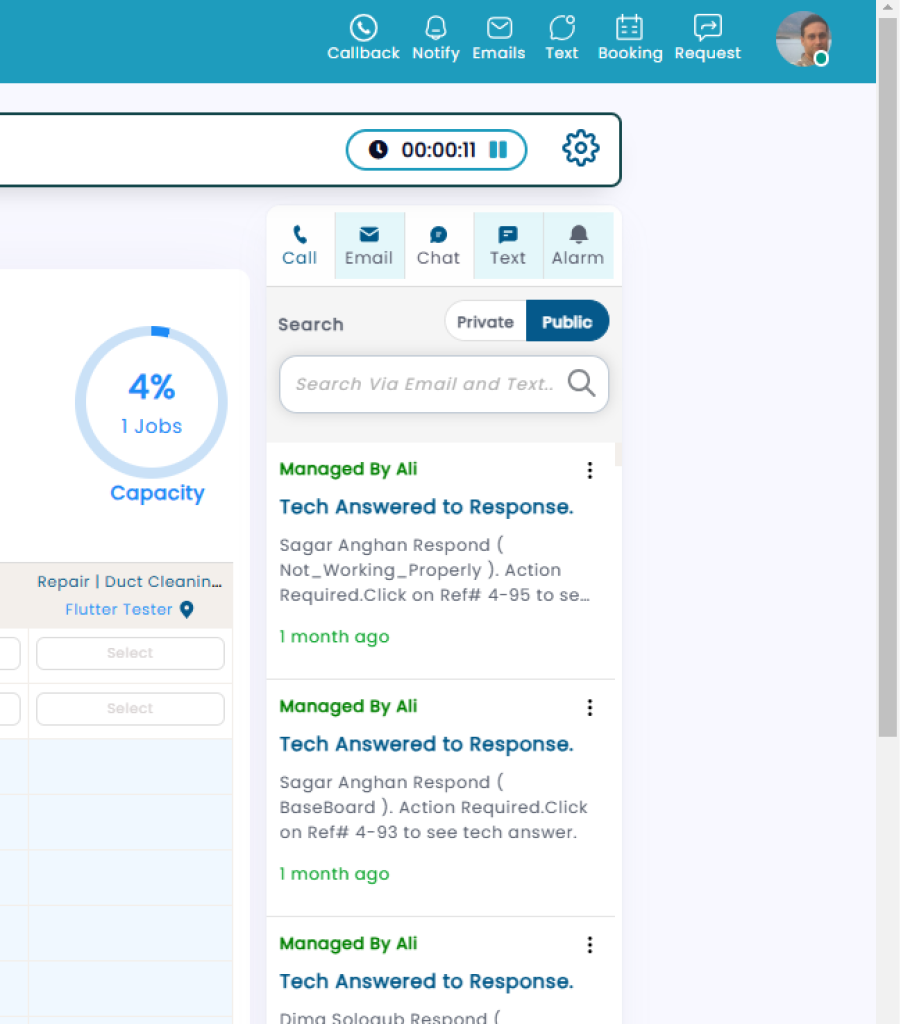Image resolution: width=901 pixels, height=1024 pixels.
Task: Open the Callback phone icon
Action: [x=363, y=28]
